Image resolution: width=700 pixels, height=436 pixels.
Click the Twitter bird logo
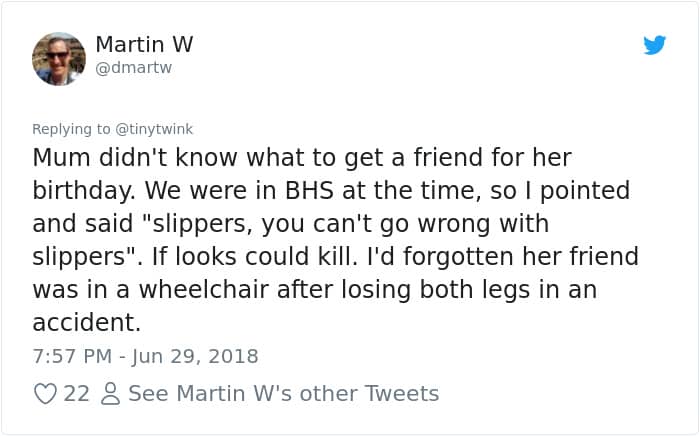click(x=655, y=45)
